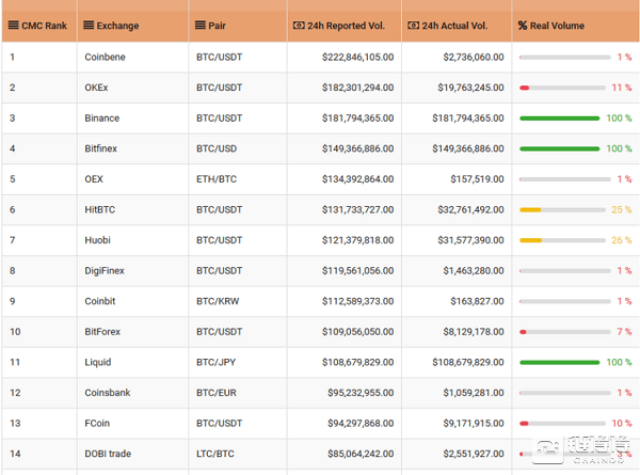Click the money icon beside 24h Reported Vol.

299,25
